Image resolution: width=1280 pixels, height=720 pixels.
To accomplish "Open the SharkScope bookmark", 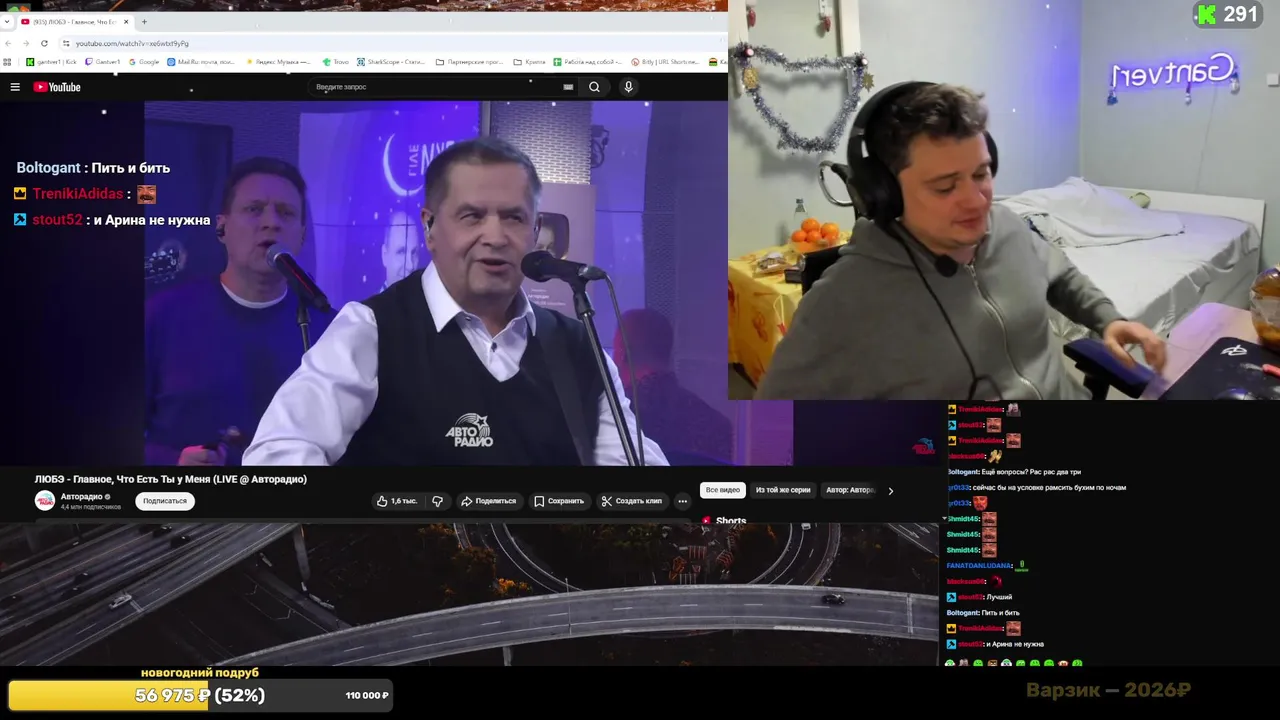I will 392,62.
